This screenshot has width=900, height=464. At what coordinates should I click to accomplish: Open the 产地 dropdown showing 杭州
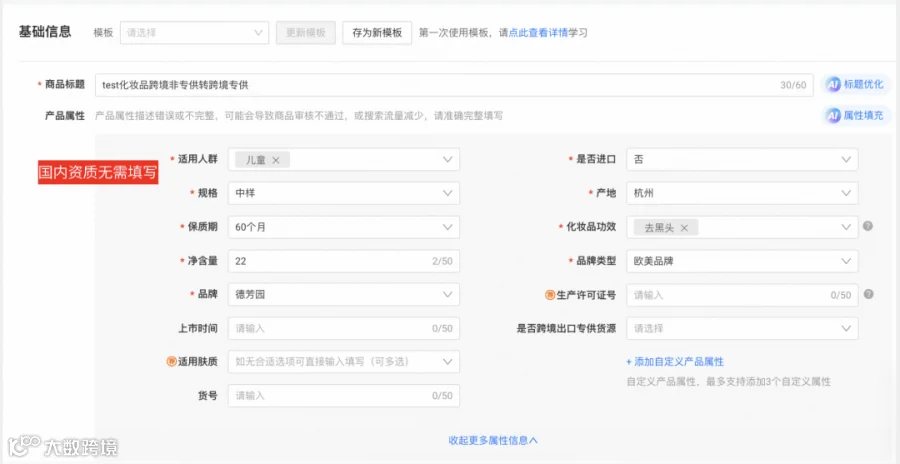(x=742, y=194)
